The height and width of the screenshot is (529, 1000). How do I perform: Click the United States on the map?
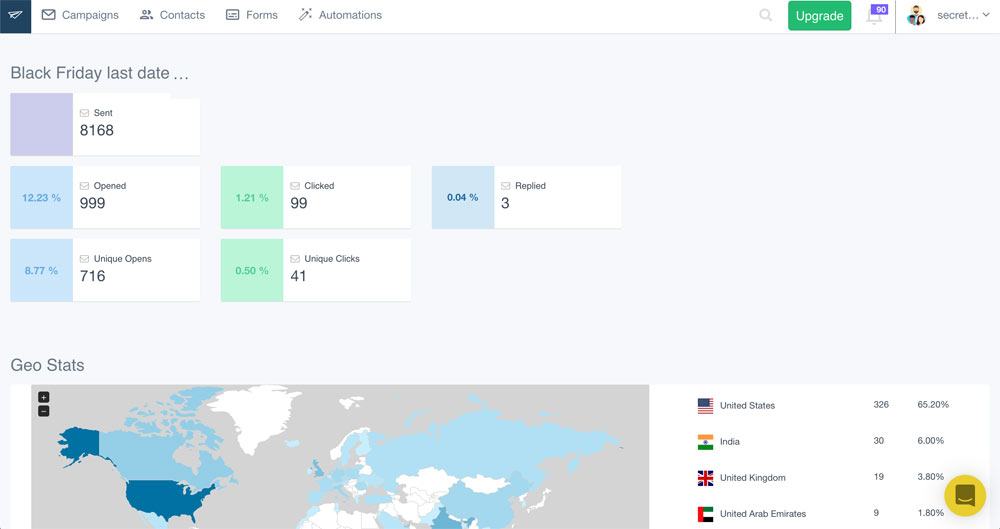tap(165, 497)
